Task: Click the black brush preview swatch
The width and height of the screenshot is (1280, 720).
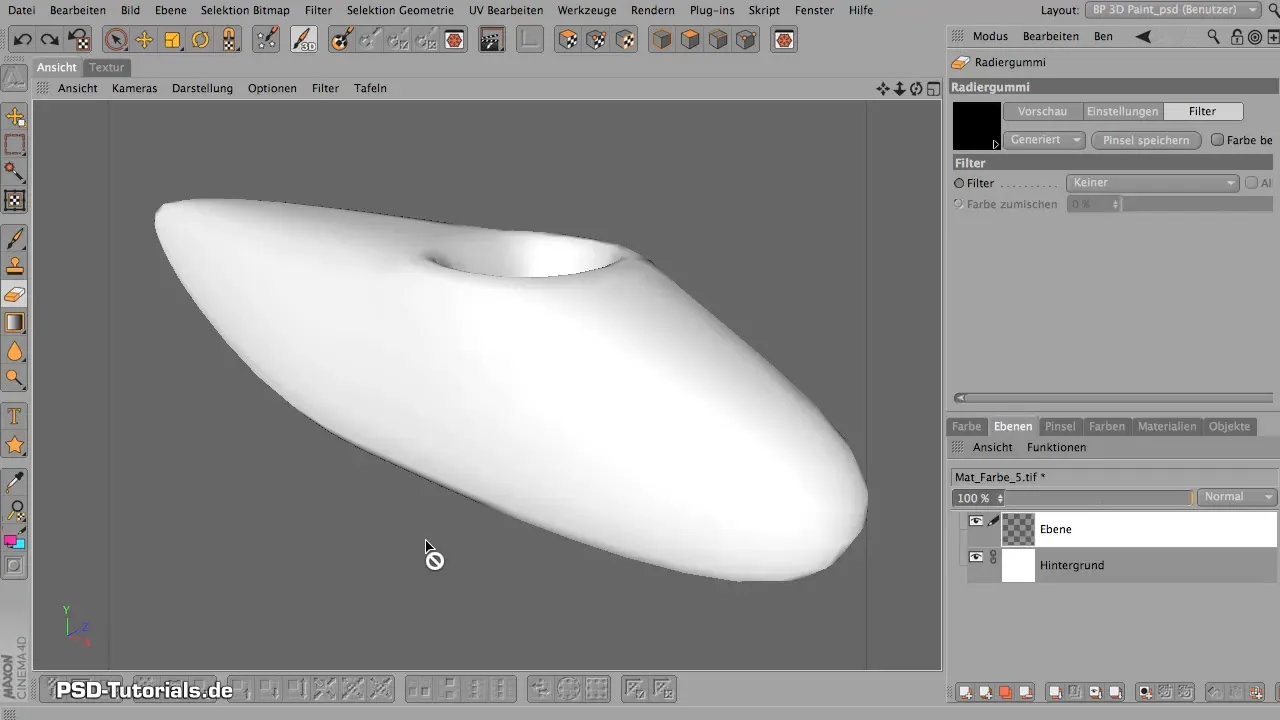Action: click(977, 126)
